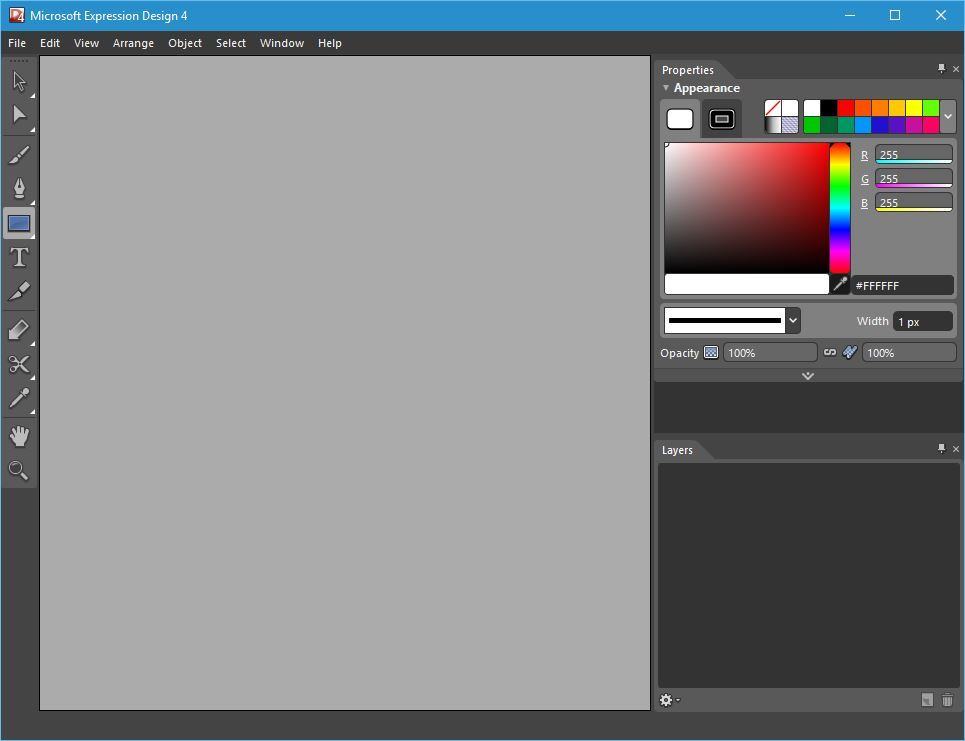Screen dimensions: 965x741
Task: Expand advanced properties with double chevron
Action: [x=808, y=376]
